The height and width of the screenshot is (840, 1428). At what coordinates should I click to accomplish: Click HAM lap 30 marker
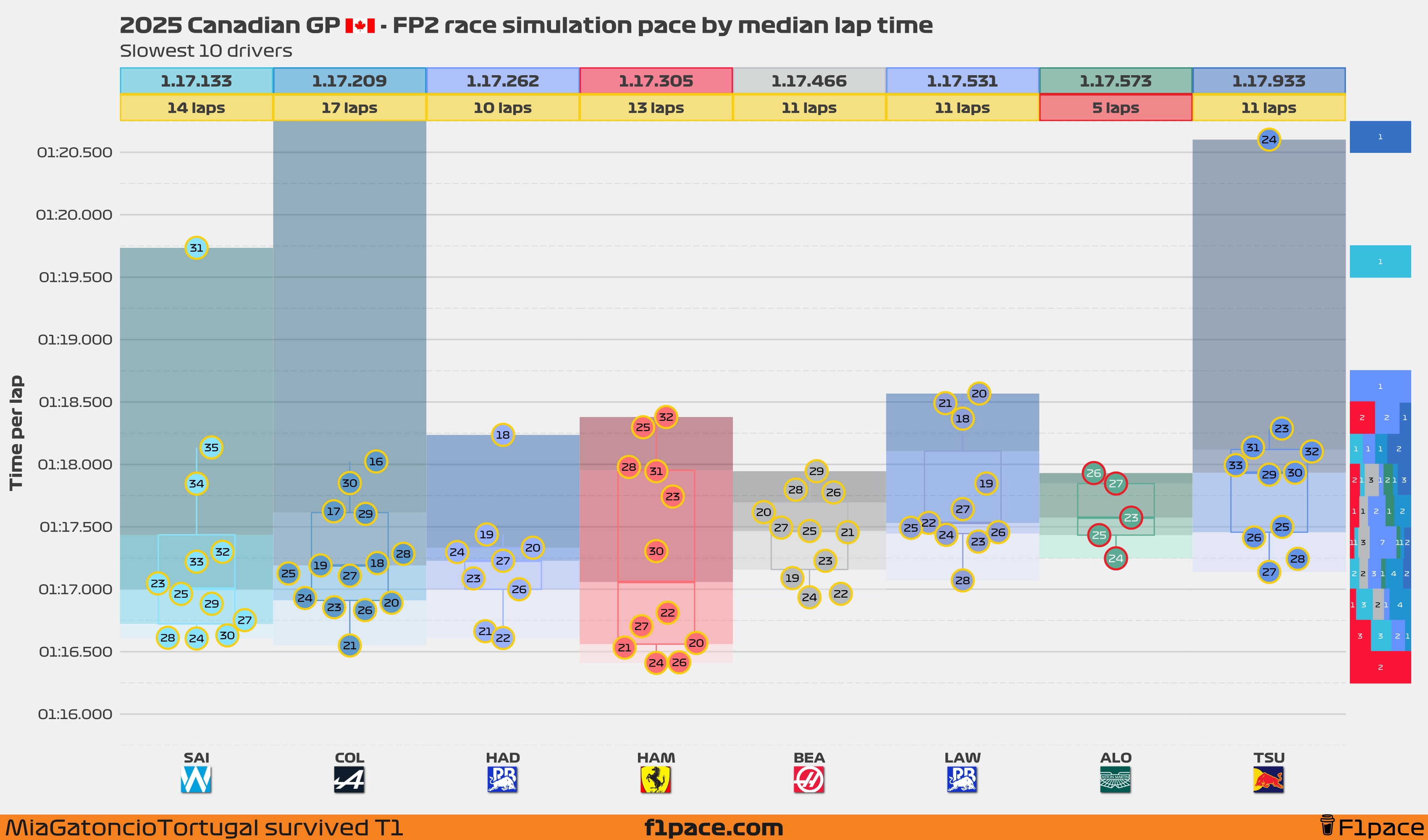pos(656,551)
